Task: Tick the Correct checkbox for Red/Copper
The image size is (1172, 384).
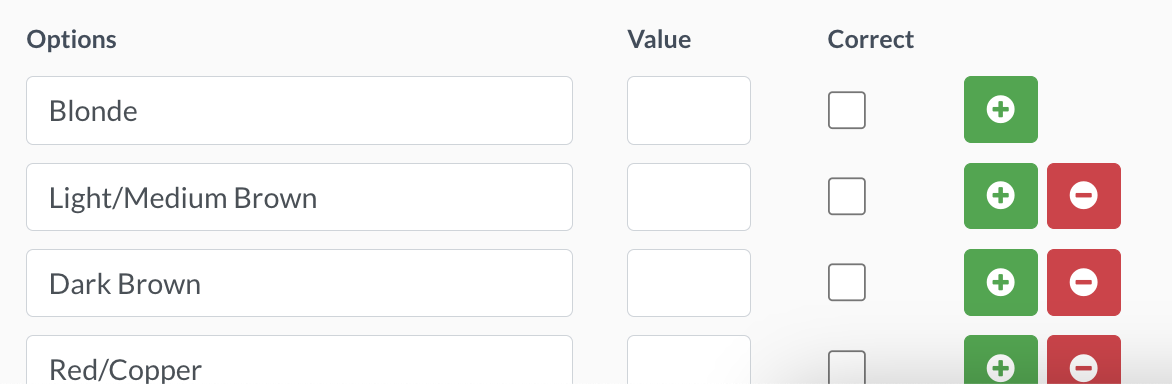Action: click(x=847, y=367)
